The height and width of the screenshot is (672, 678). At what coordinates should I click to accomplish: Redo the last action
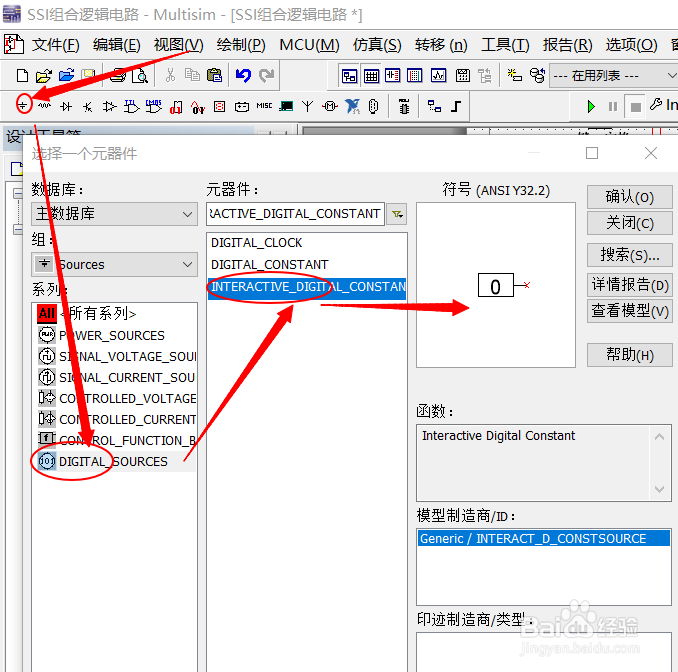[266, 76]
